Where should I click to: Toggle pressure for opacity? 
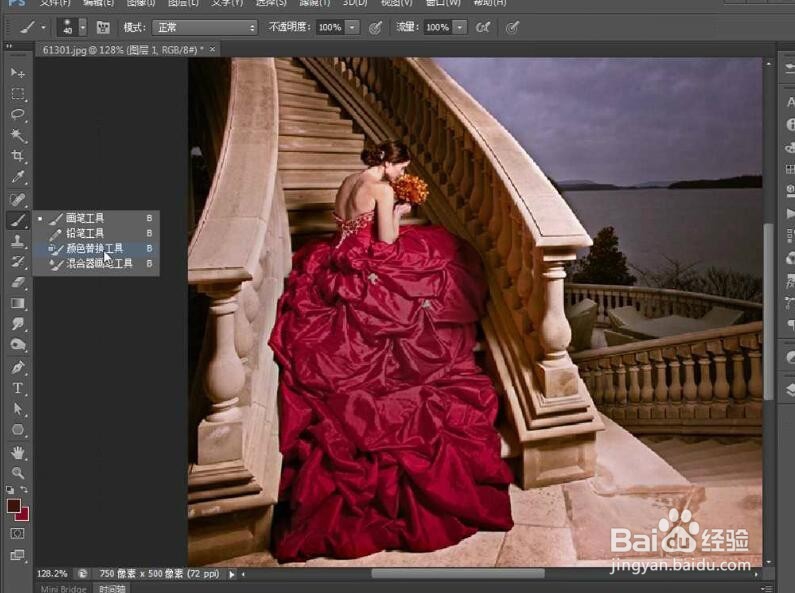click(x=375, y=27)
